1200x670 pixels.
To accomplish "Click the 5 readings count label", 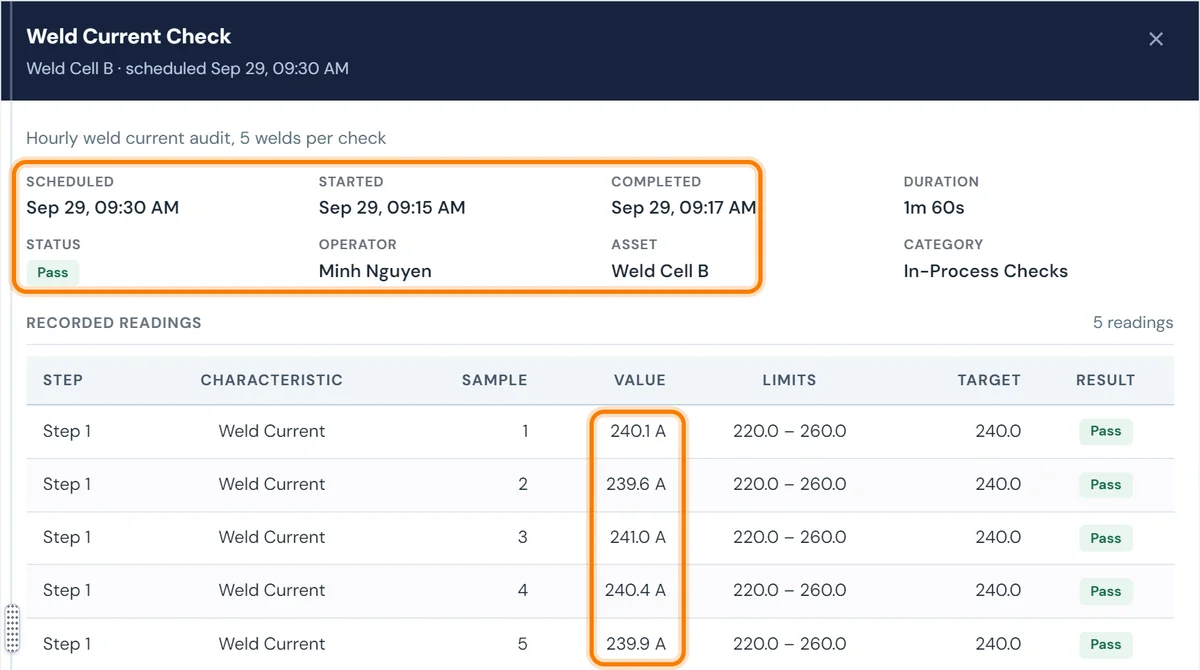I will [1133, 323].
